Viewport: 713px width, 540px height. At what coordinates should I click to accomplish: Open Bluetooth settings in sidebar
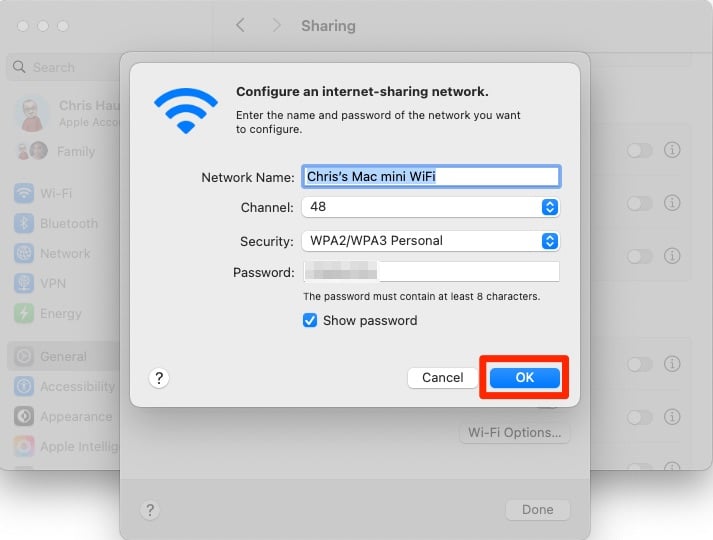coord(56,223)
